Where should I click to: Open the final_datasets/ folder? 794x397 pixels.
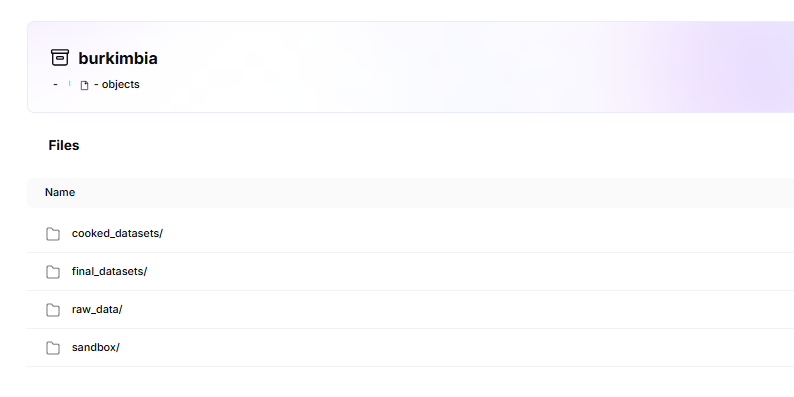pyautogui.click(x=109, y=271)
